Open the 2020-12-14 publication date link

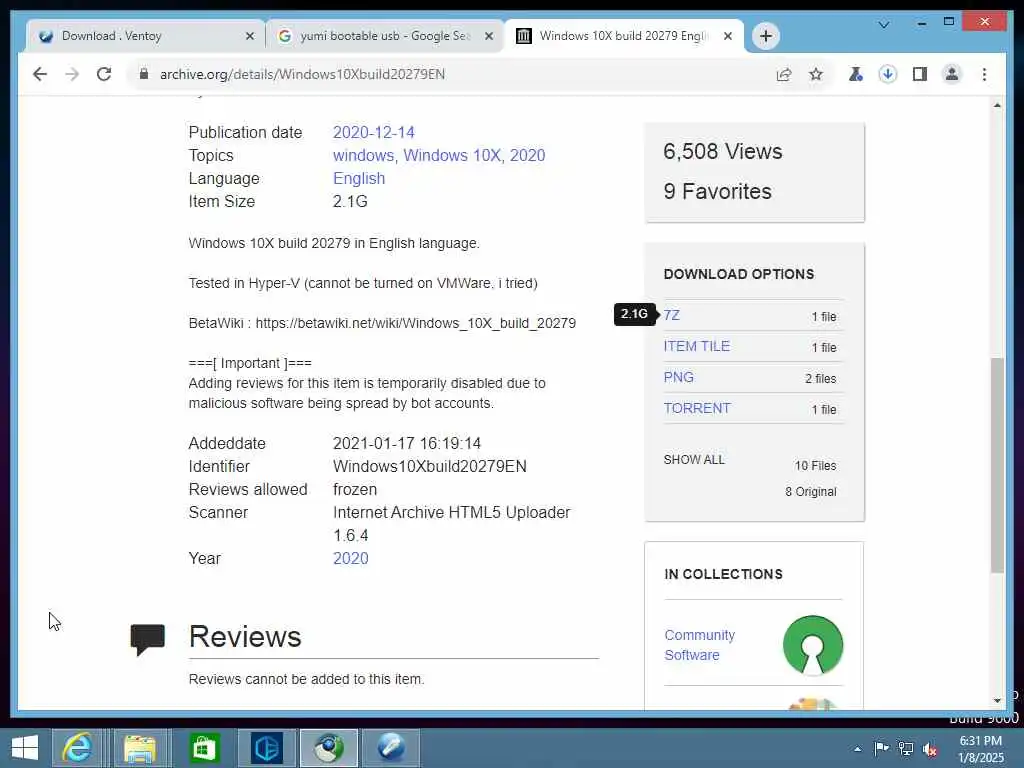point(374,133)
